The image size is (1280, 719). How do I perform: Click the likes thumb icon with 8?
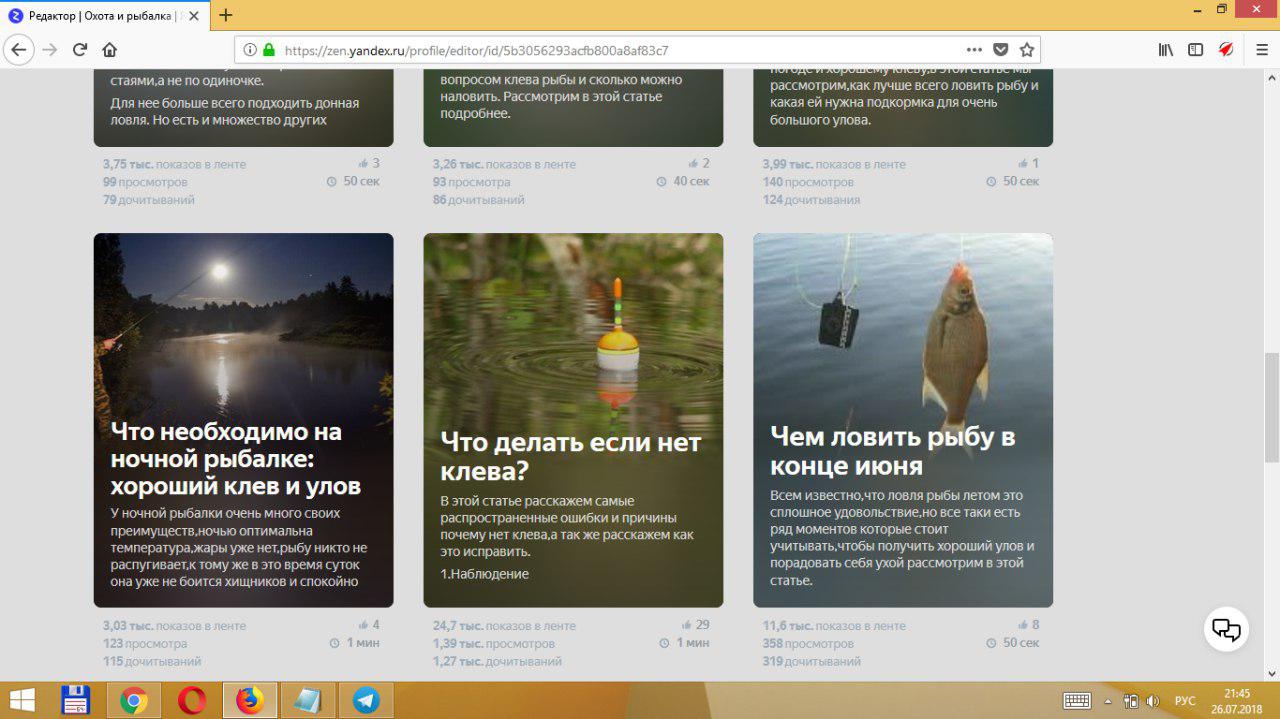[1024, 625]
